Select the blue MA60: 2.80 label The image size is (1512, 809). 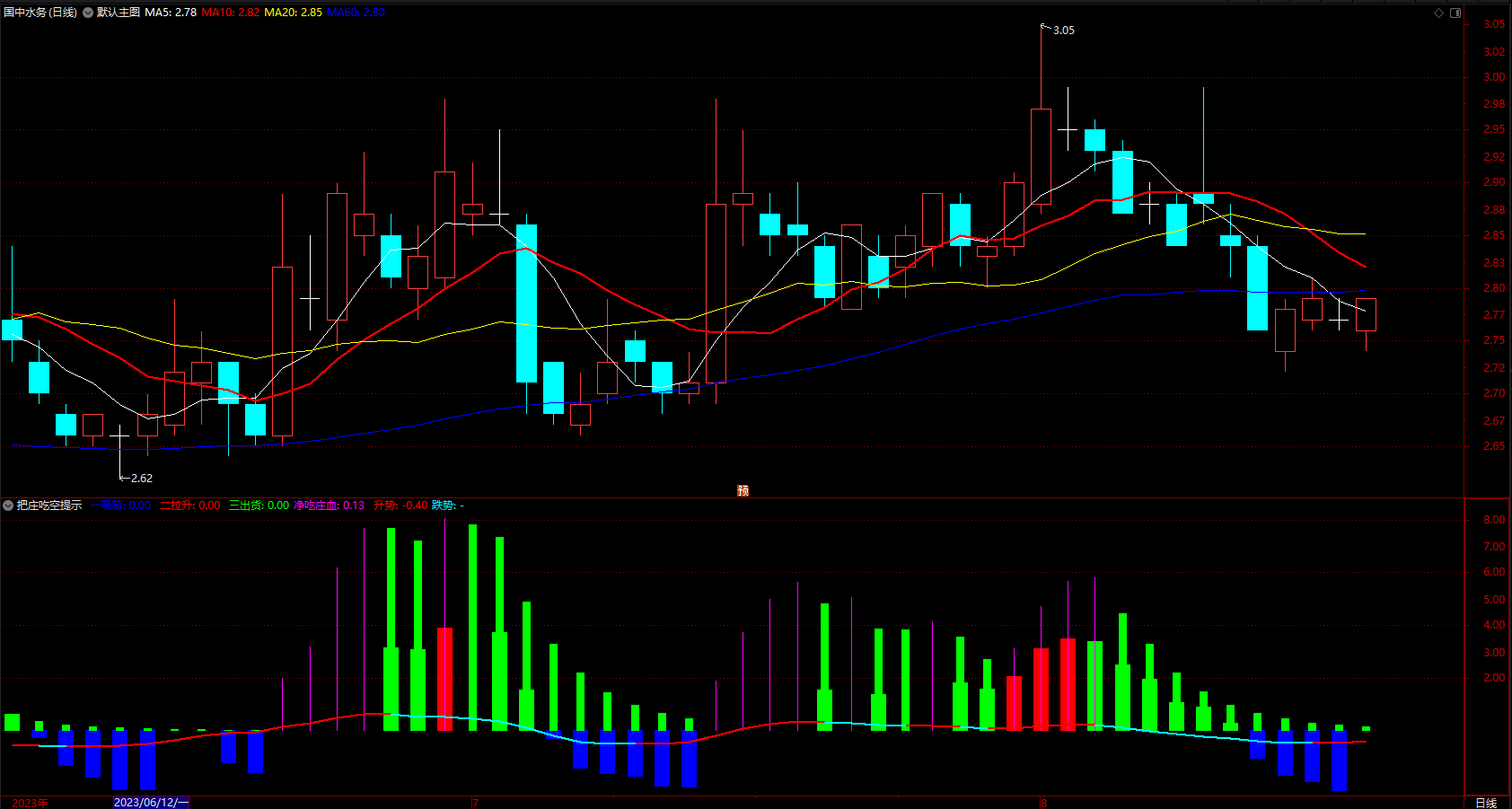coord(356,13)
